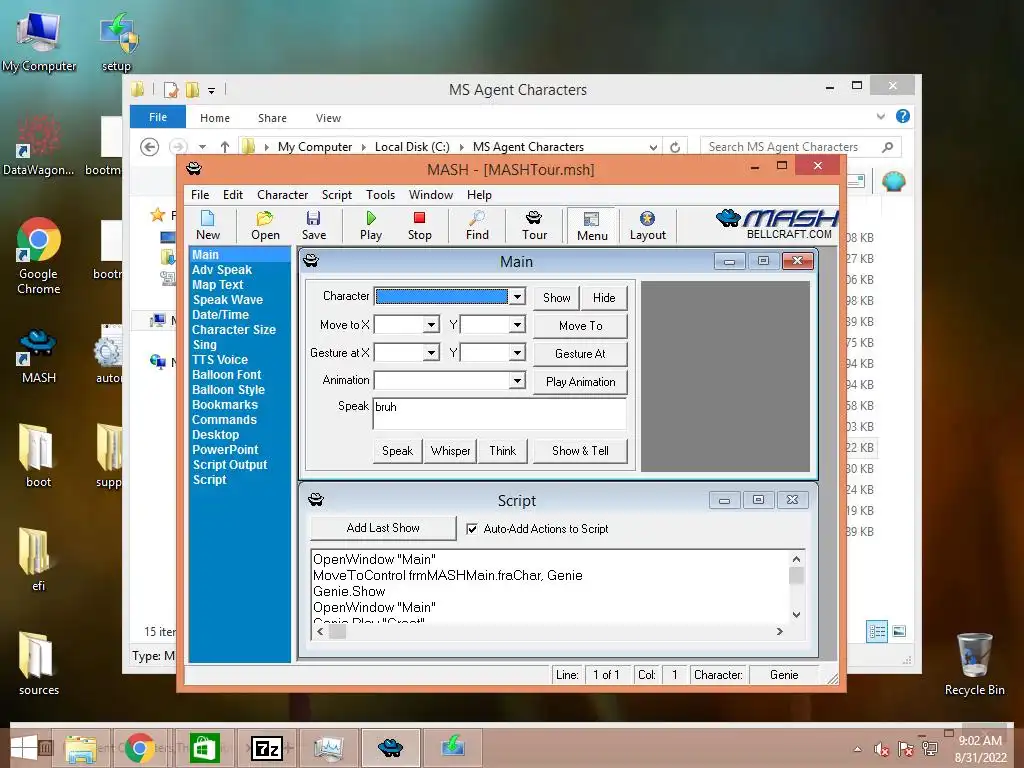Viewport: 1024px width, 768px height.
Task: Click the Script panel hat icon
Action: [316, 500]
